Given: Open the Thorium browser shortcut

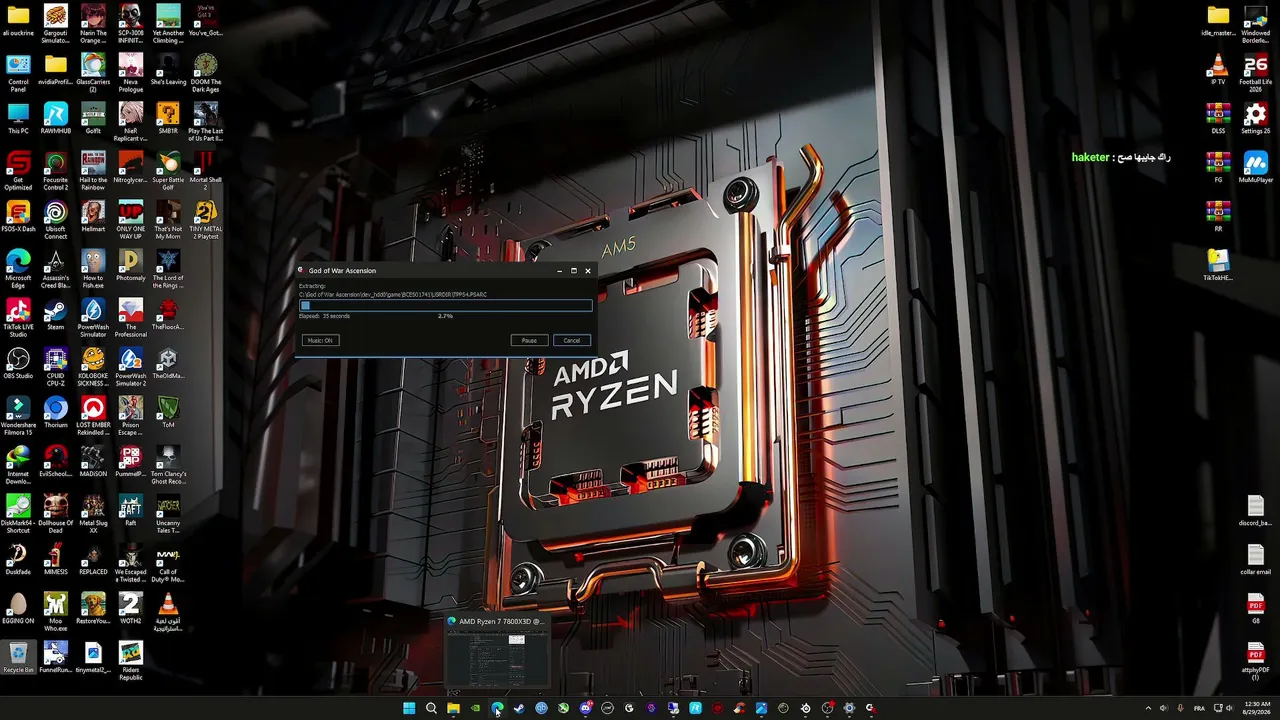Looking at the screenshot, I should (x=55, y=412).
